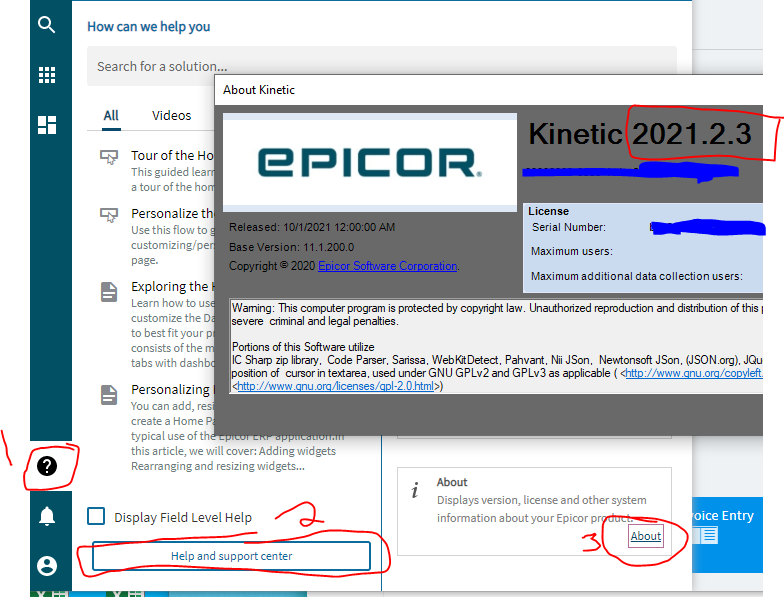Click the Released: 10/1/2021 text
The height and width of the screenshot is (597, 784).
[x=312, y=228]
